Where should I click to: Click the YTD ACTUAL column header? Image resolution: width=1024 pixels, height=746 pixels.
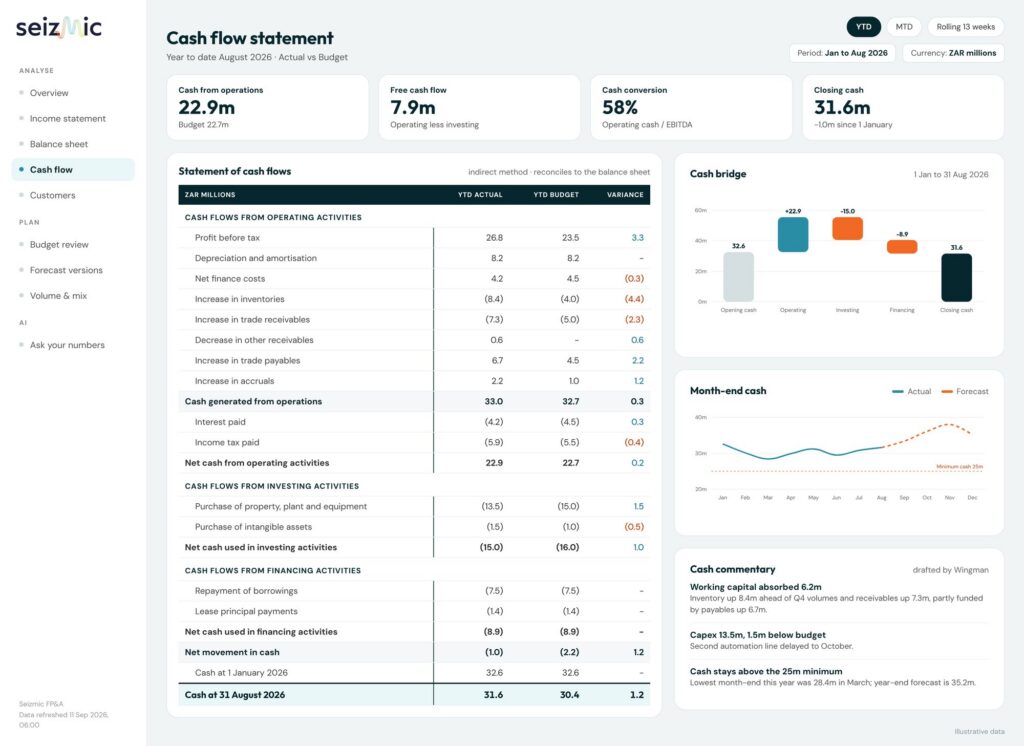pos(480,195)
